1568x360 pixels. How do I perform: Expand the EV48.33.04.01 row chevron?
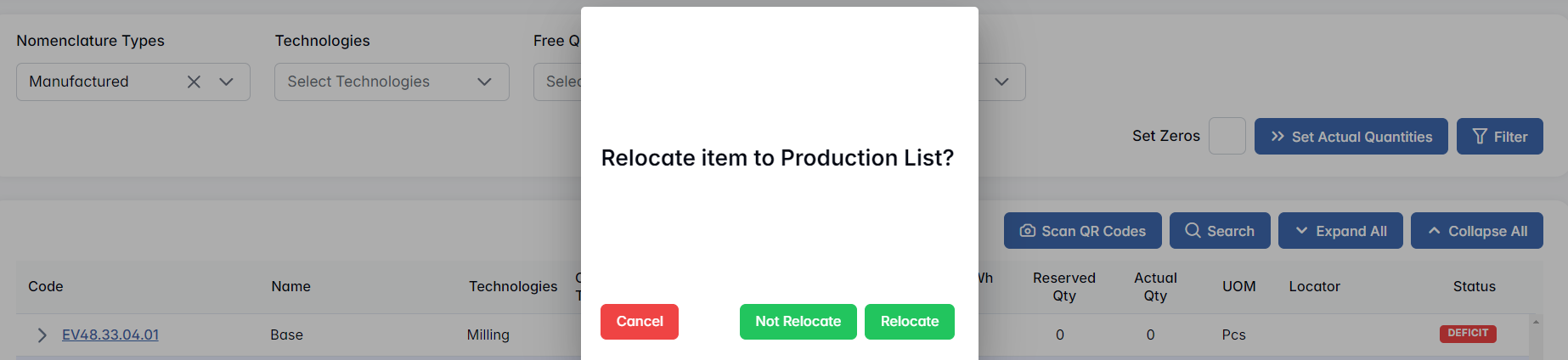coord(42,335)
